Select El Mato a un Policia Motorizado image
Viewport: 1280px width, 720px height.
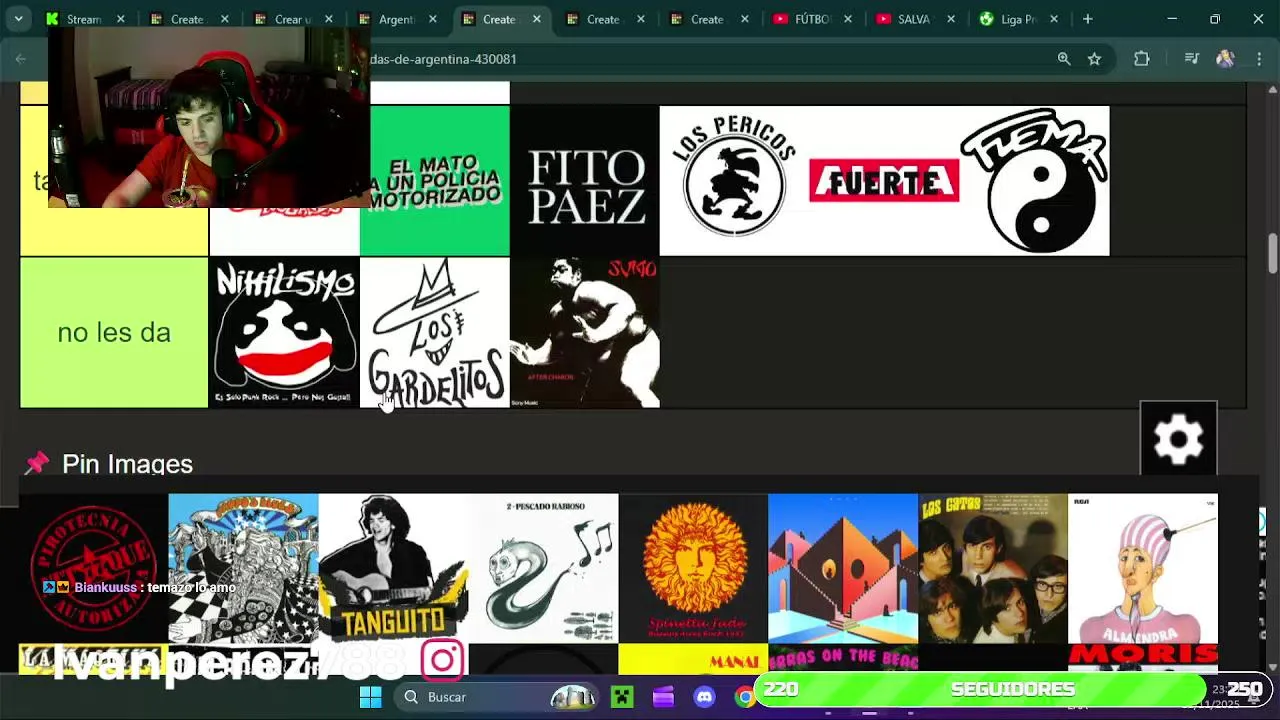(435, 181)
